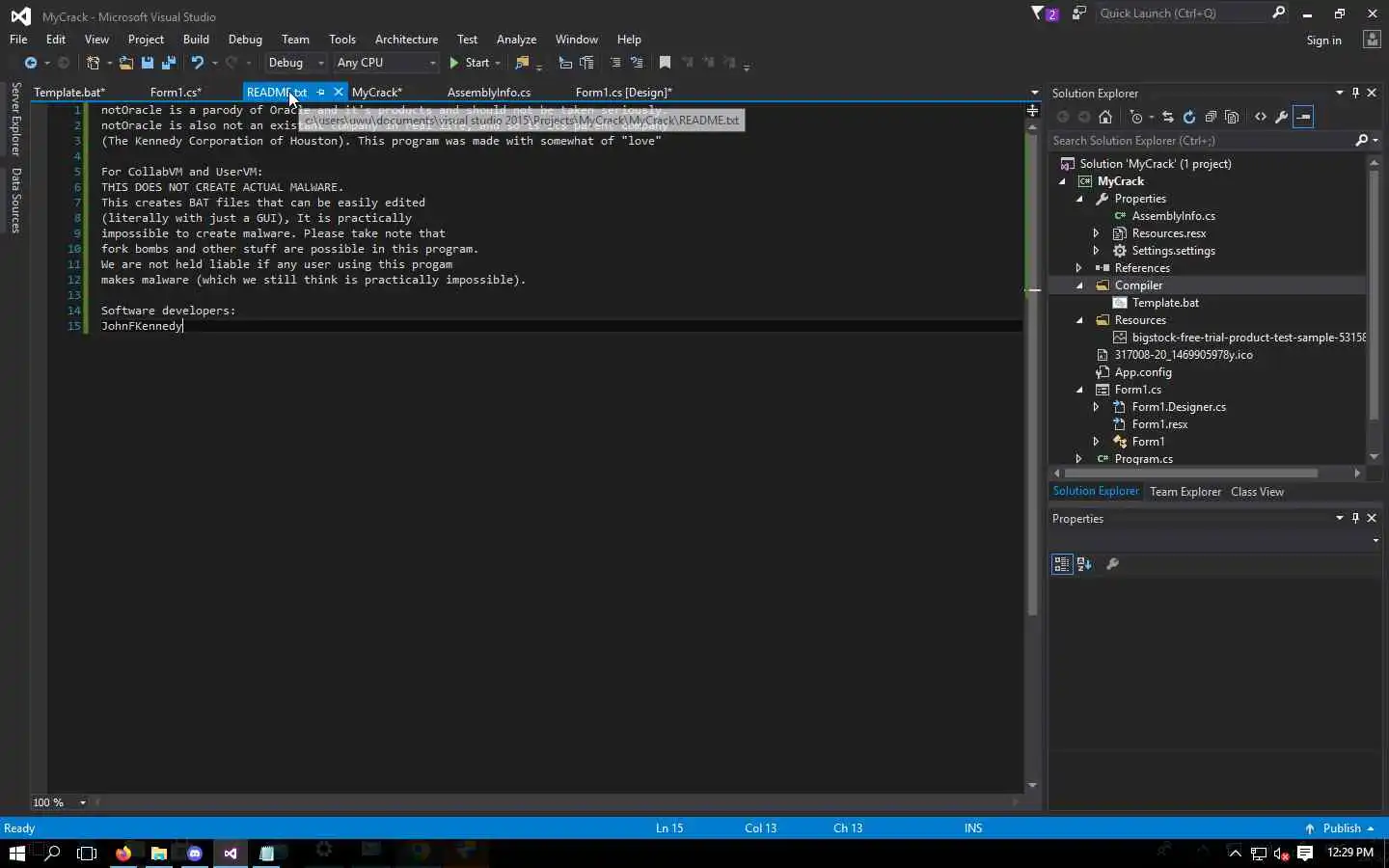The image size is (1389, 868).
Task: Refresh the Solution Explorer
Action: coord(1189,117)
